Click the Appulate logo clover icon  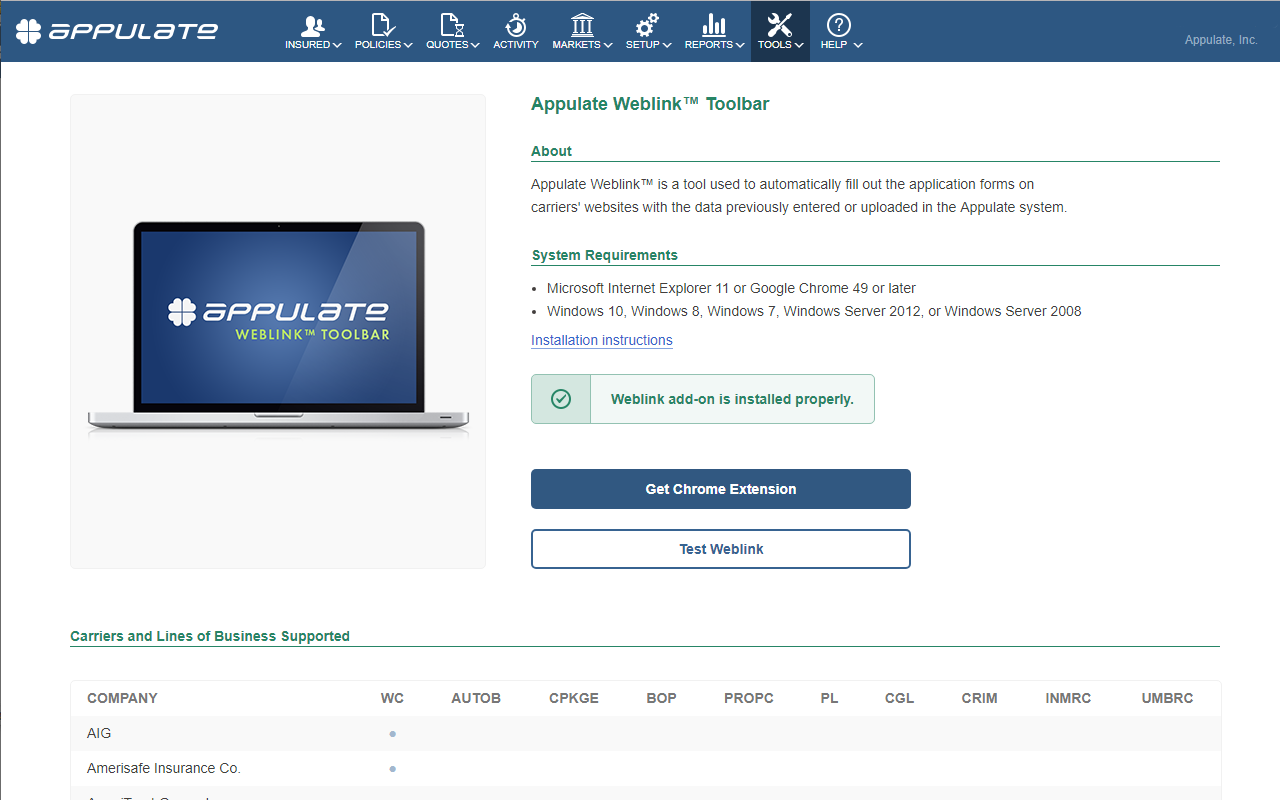click(27, 30)
